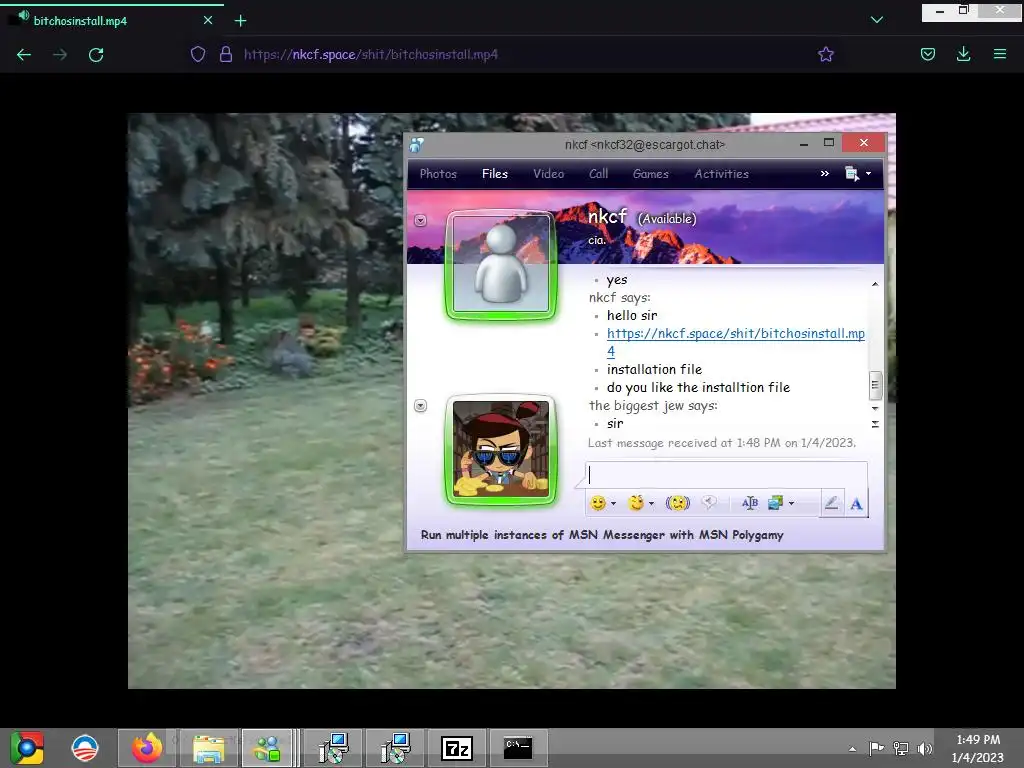1024x768 pixels.
Task: Open the backgrounds dropdown arrow
Action: [792, 504]
